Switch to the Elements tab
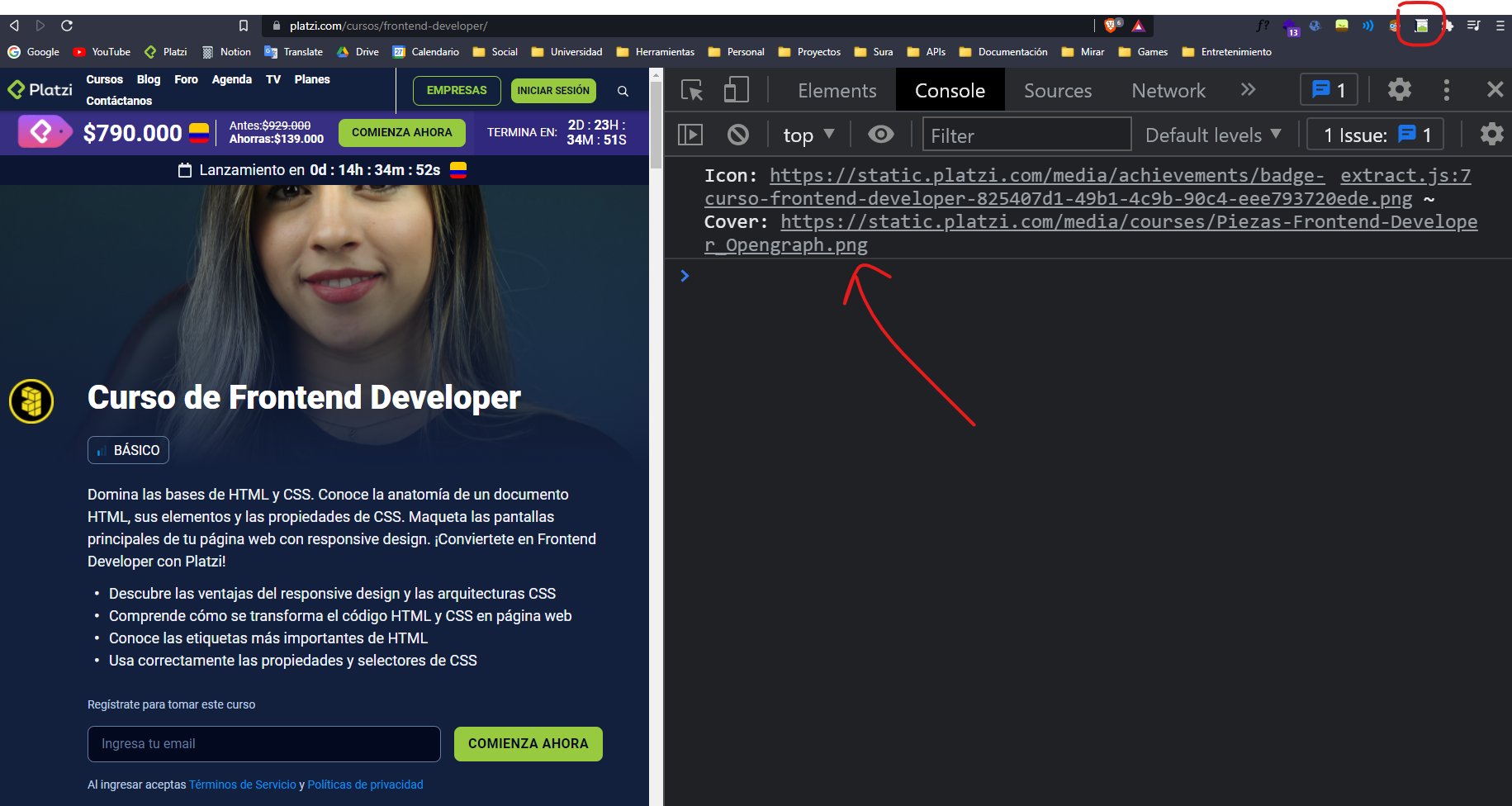This screenshot has height=806, width=1512. (837, 90)
